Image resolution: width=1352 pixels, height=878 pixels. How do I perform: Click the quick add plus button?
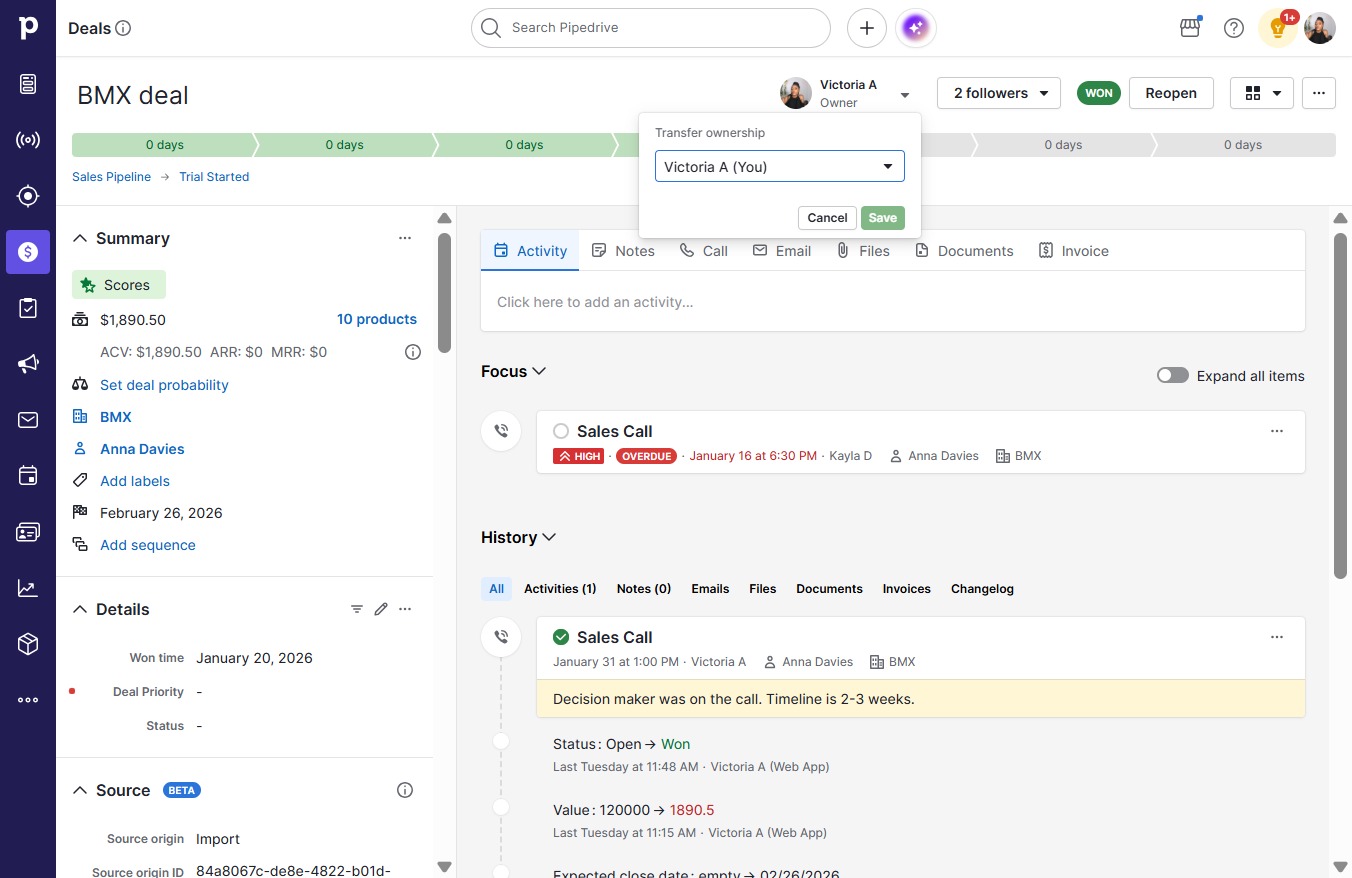point(867,28)
